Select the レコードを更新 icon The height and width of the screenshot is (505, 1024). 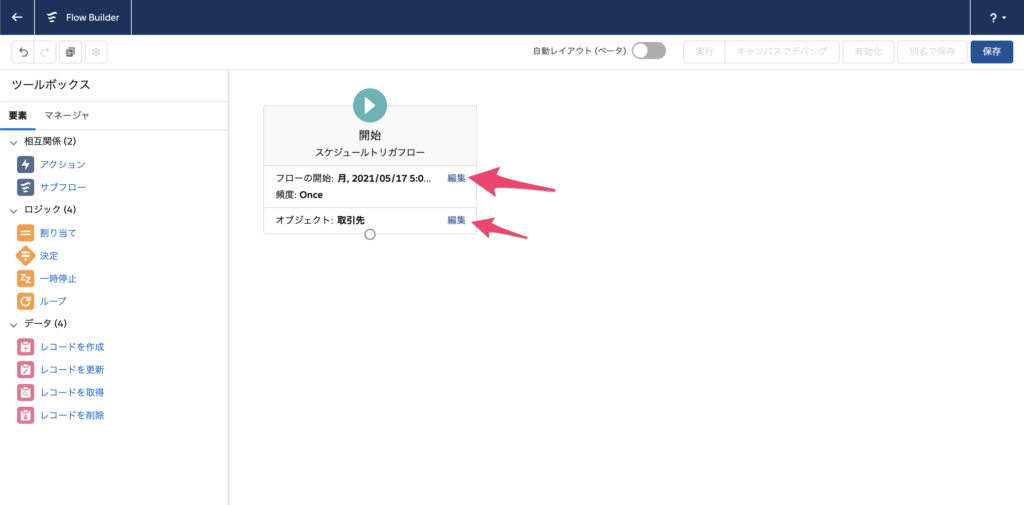[25, 370]
